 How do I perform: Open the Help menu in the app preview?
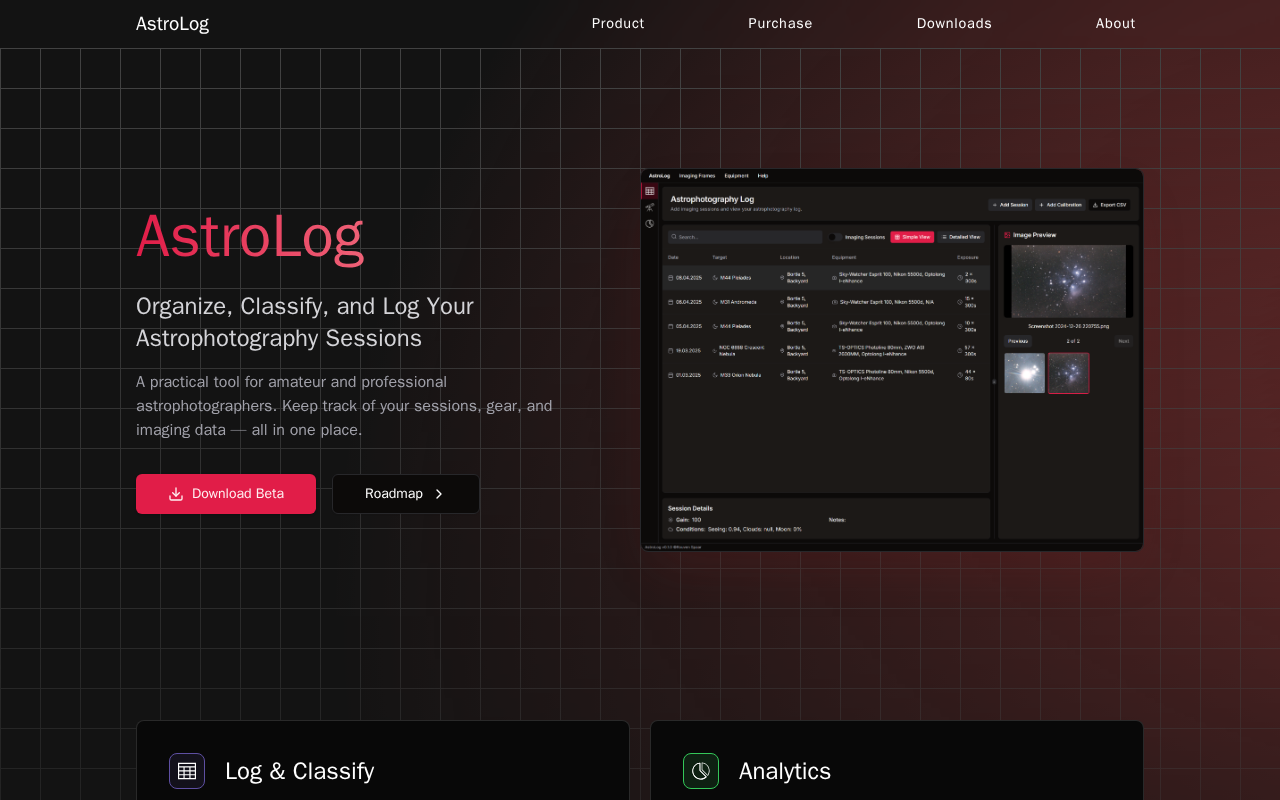[x=763, y=176]
